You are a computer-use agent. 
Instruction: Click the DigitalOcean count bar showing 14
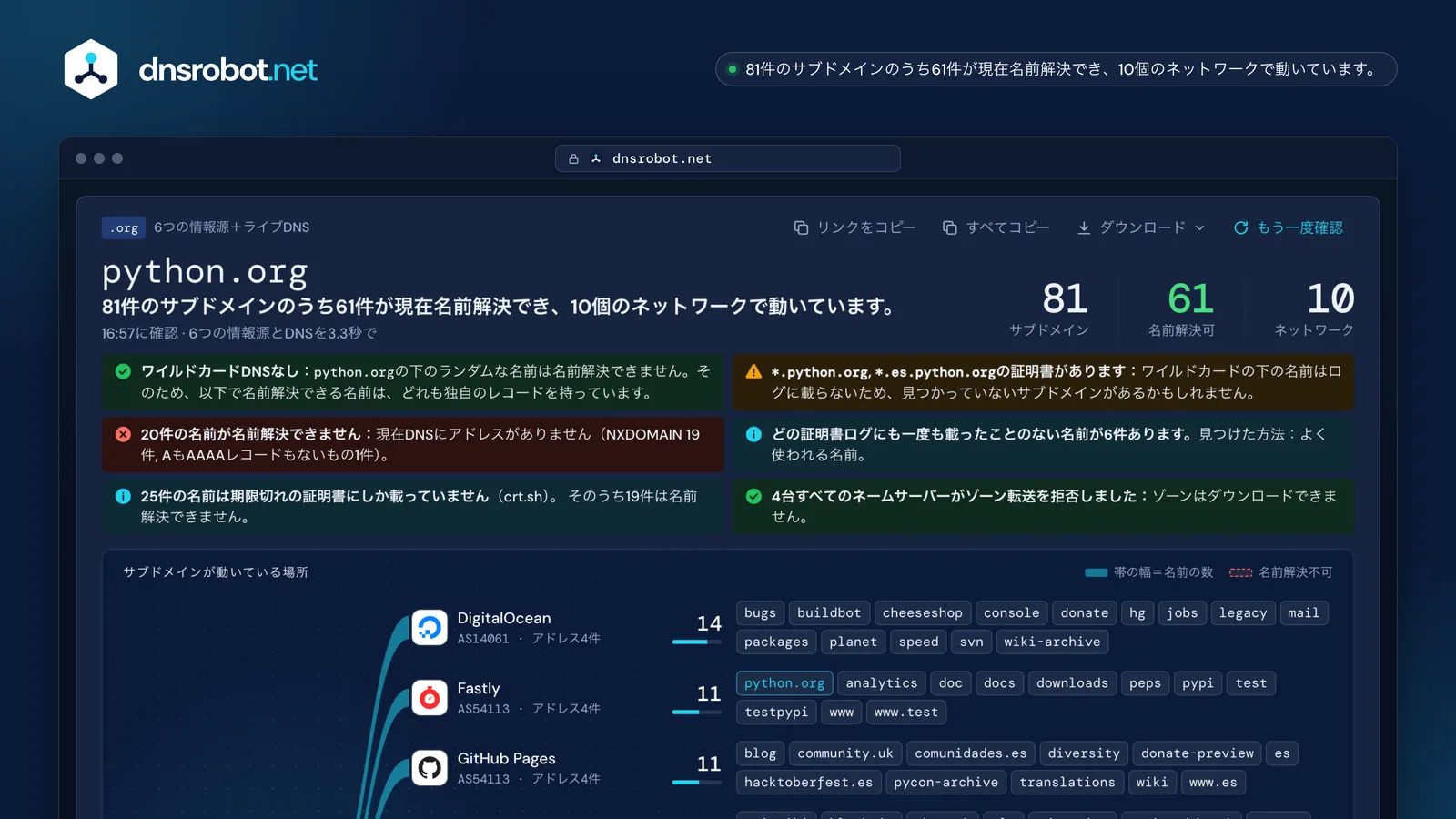click(x=697, y=642)
